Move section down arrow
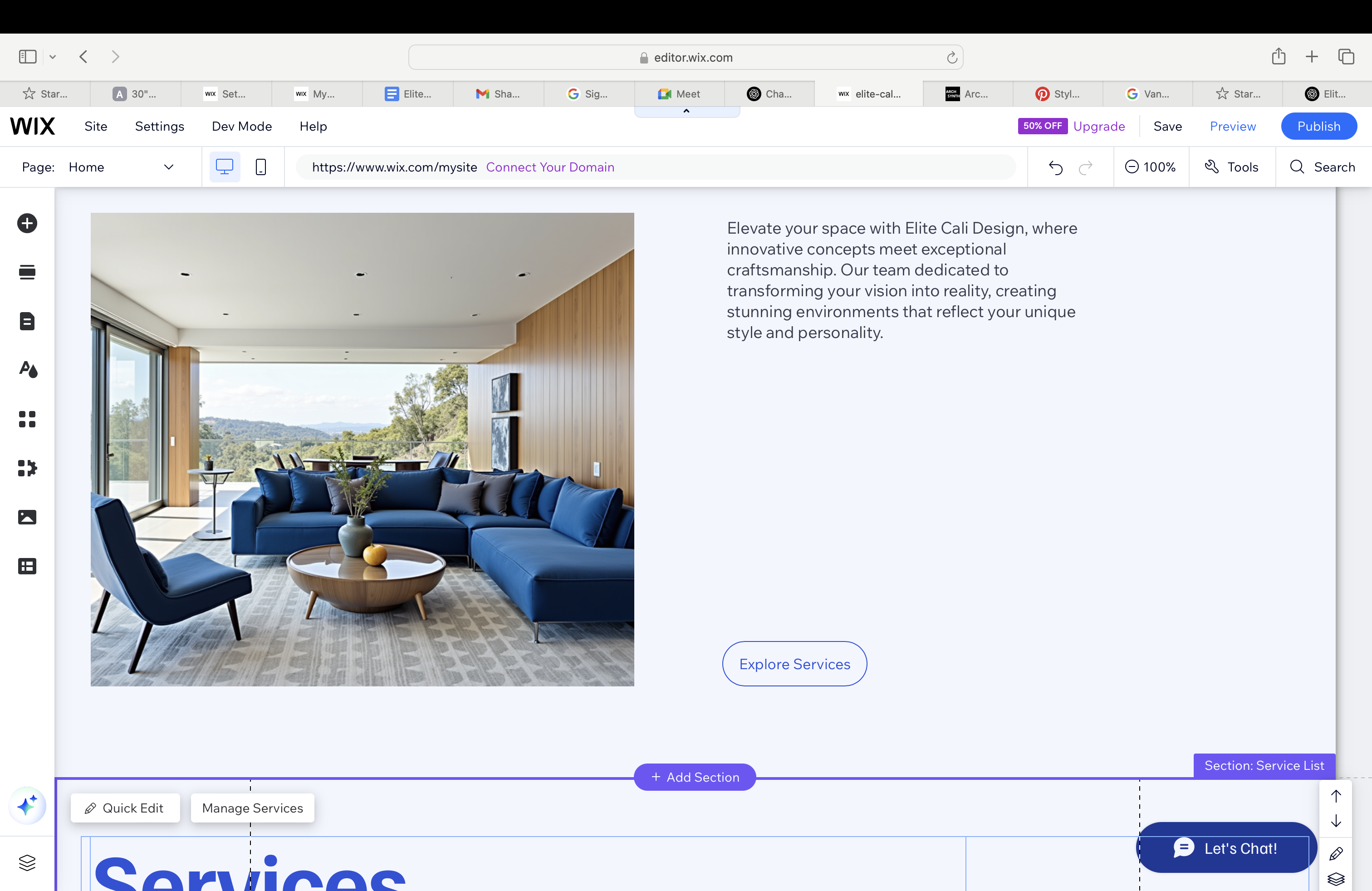Viewport: 1372px width, 891px height. tap(1336, 821)
